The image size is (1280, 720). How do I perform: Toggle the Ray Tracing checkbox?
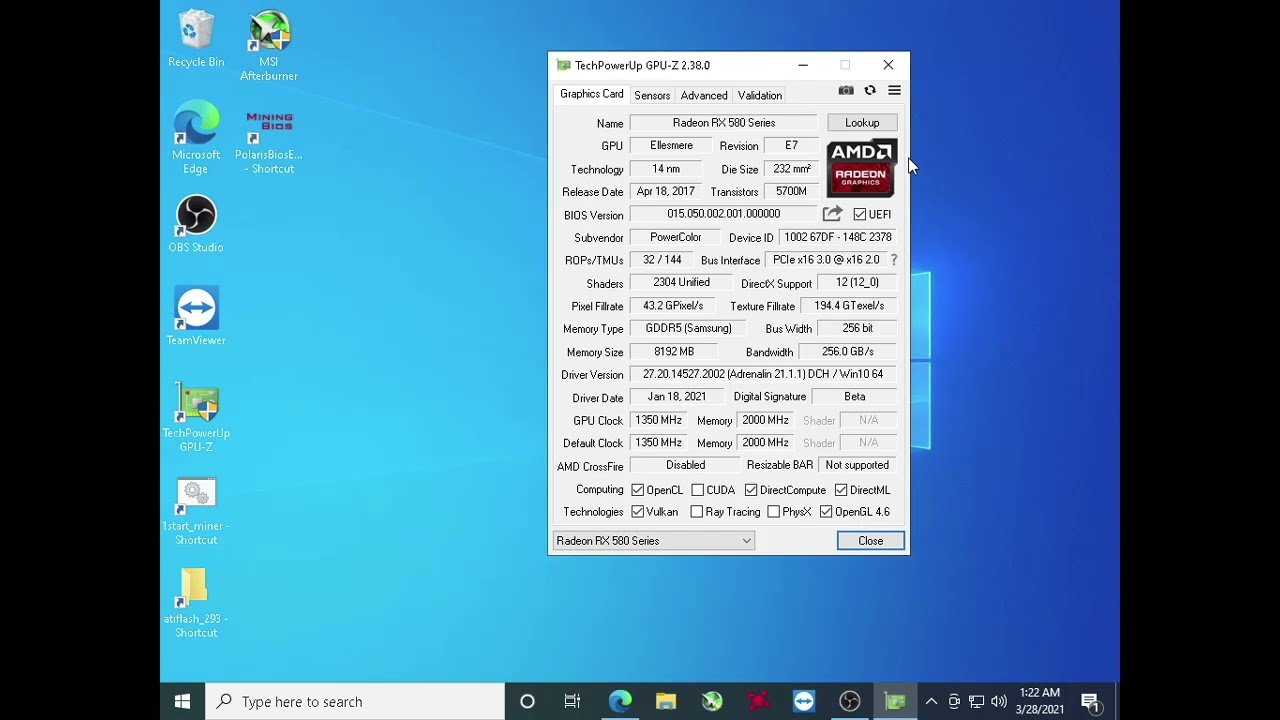coord(697,512)
